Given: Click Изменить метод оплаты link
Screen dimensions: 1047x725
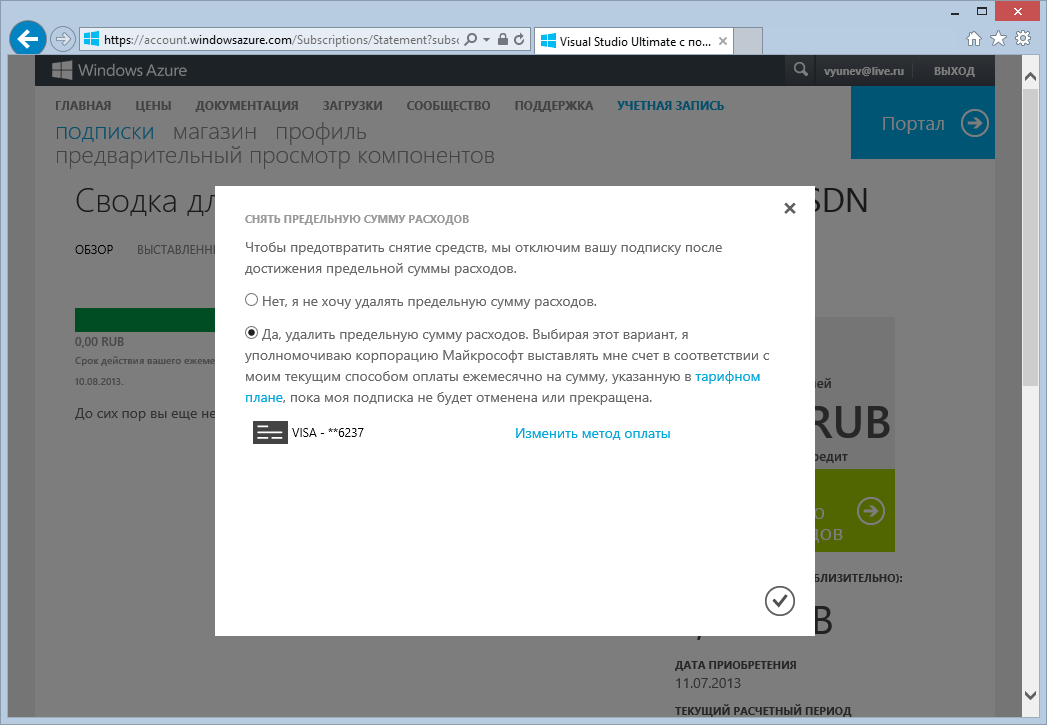Looking at the screenshot, I should (x=592, y=433).
